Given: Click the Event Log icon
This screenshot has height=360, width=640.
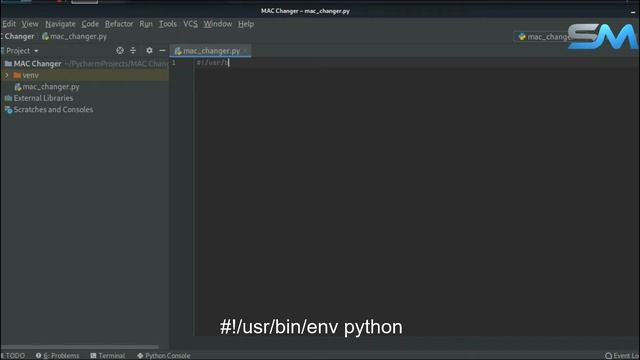Looking at the screenshot, I should coord(608,356).
